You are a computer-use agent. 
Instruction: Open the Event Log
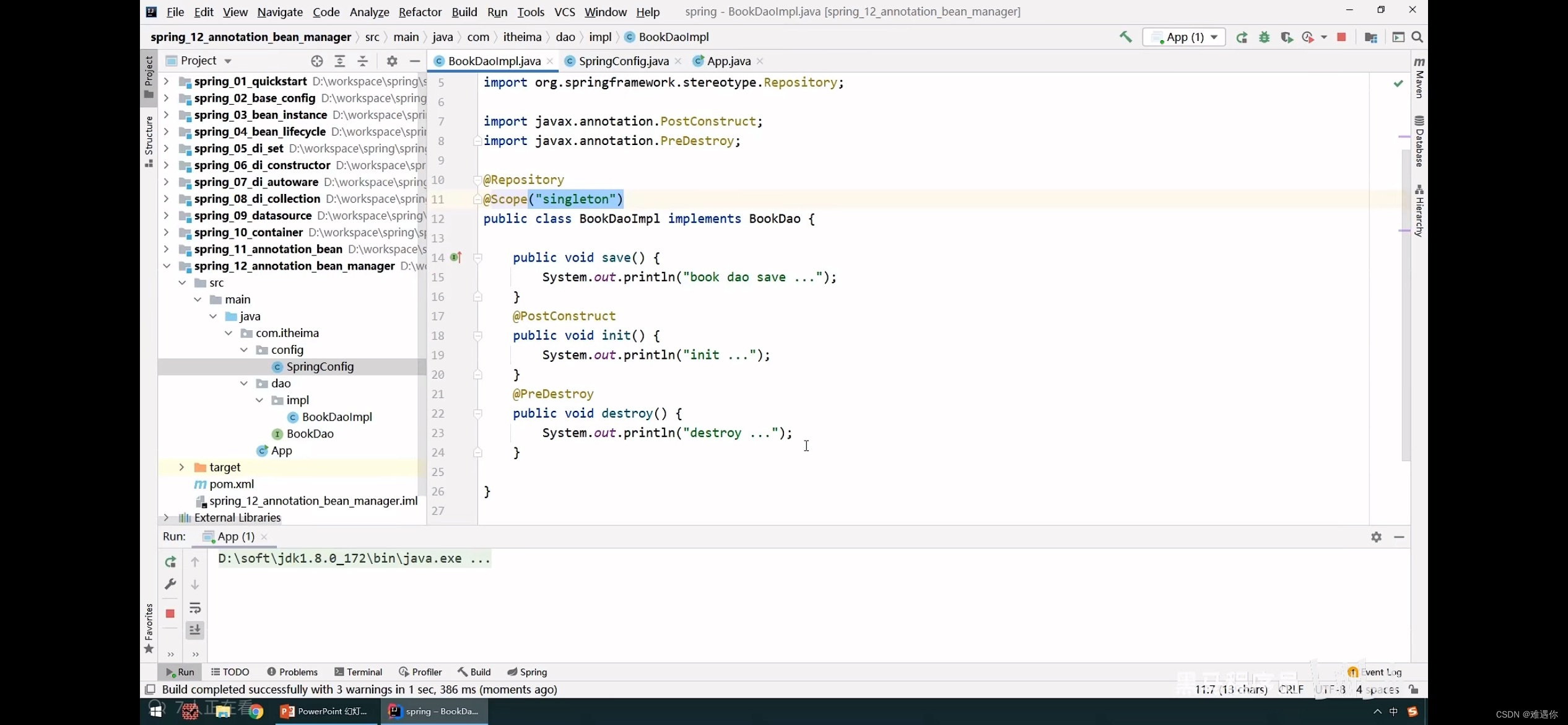1375,672
